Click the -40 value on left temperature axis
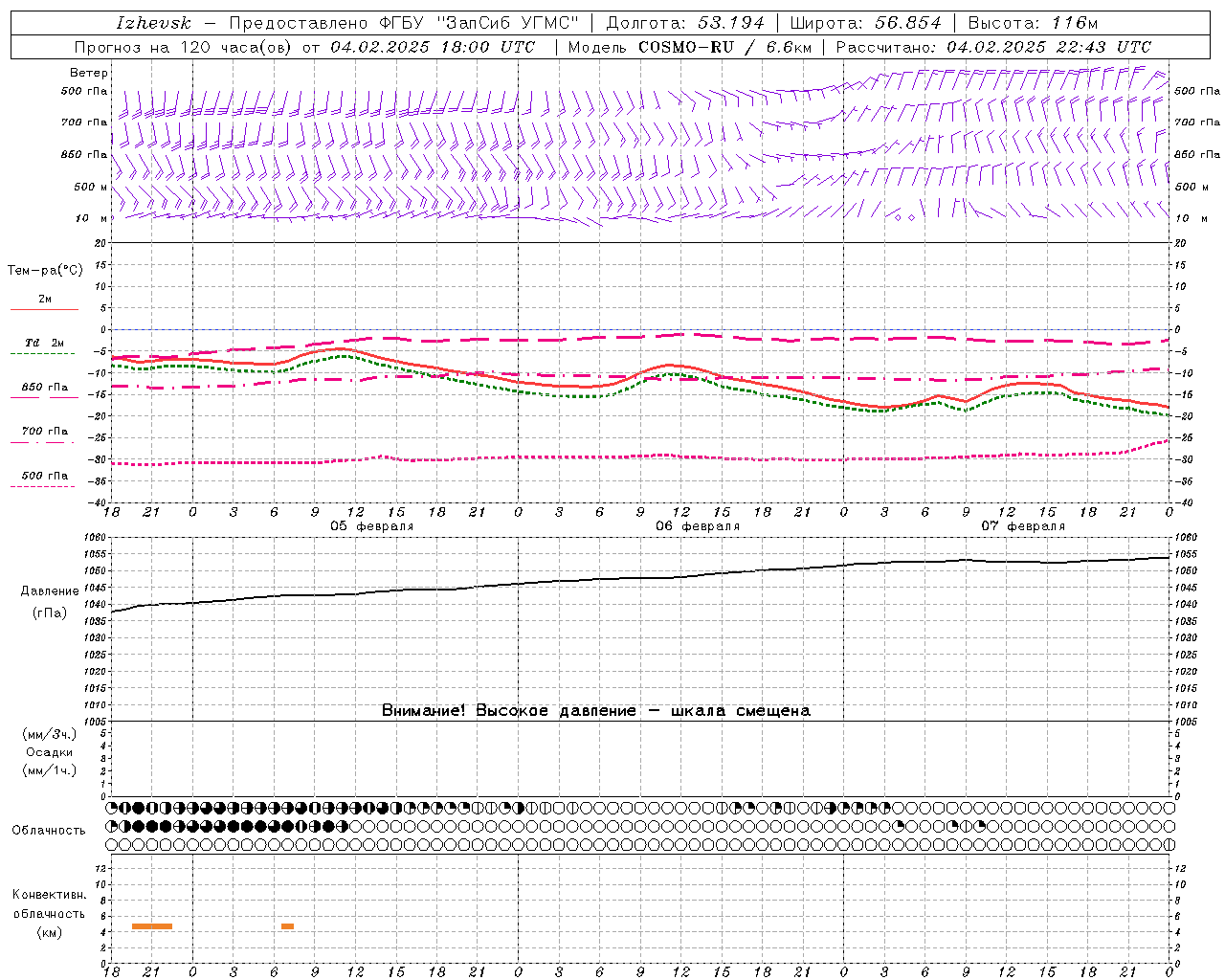 99,503
